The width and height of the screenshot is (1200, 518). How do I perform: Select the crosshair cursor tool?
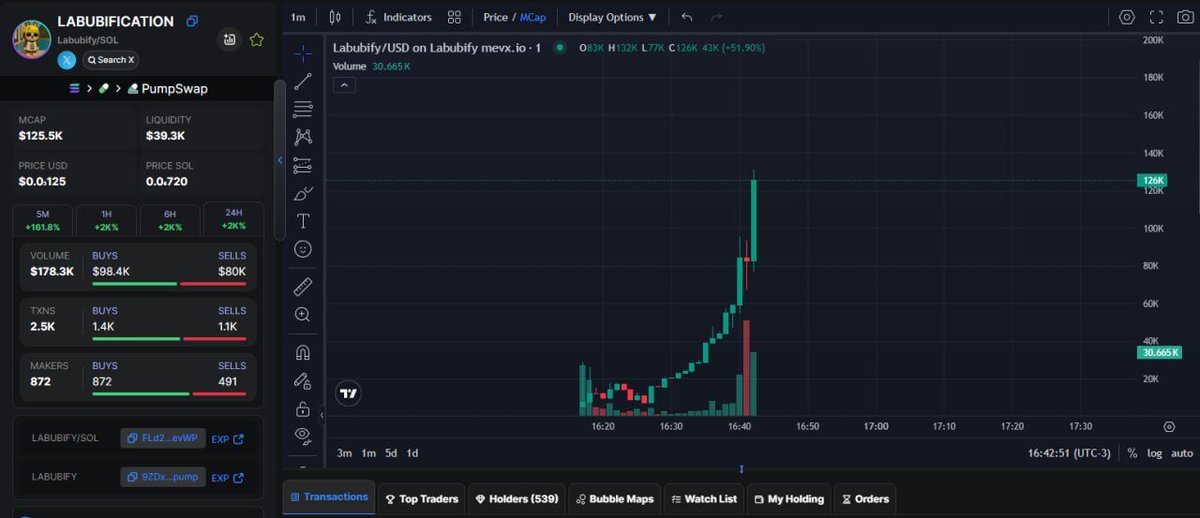point(303,54)
